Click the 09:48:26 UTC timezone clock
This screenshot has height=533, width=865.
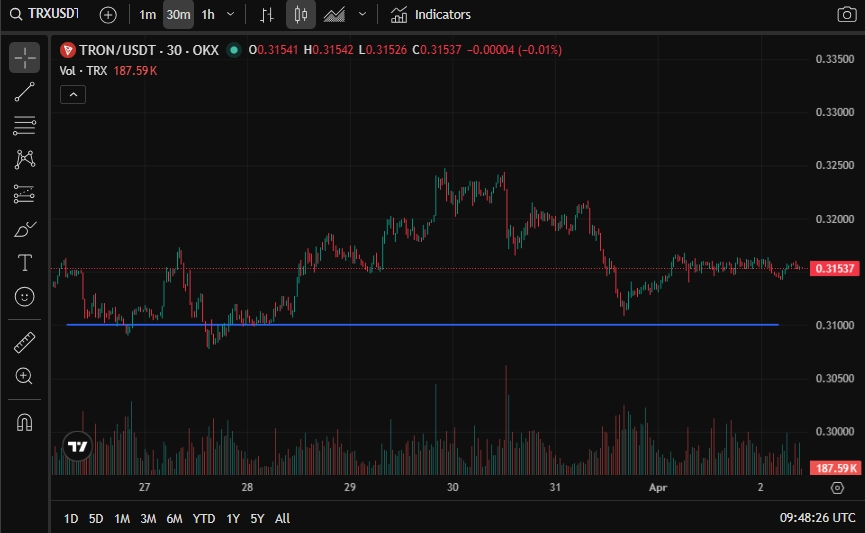point(818,518)
